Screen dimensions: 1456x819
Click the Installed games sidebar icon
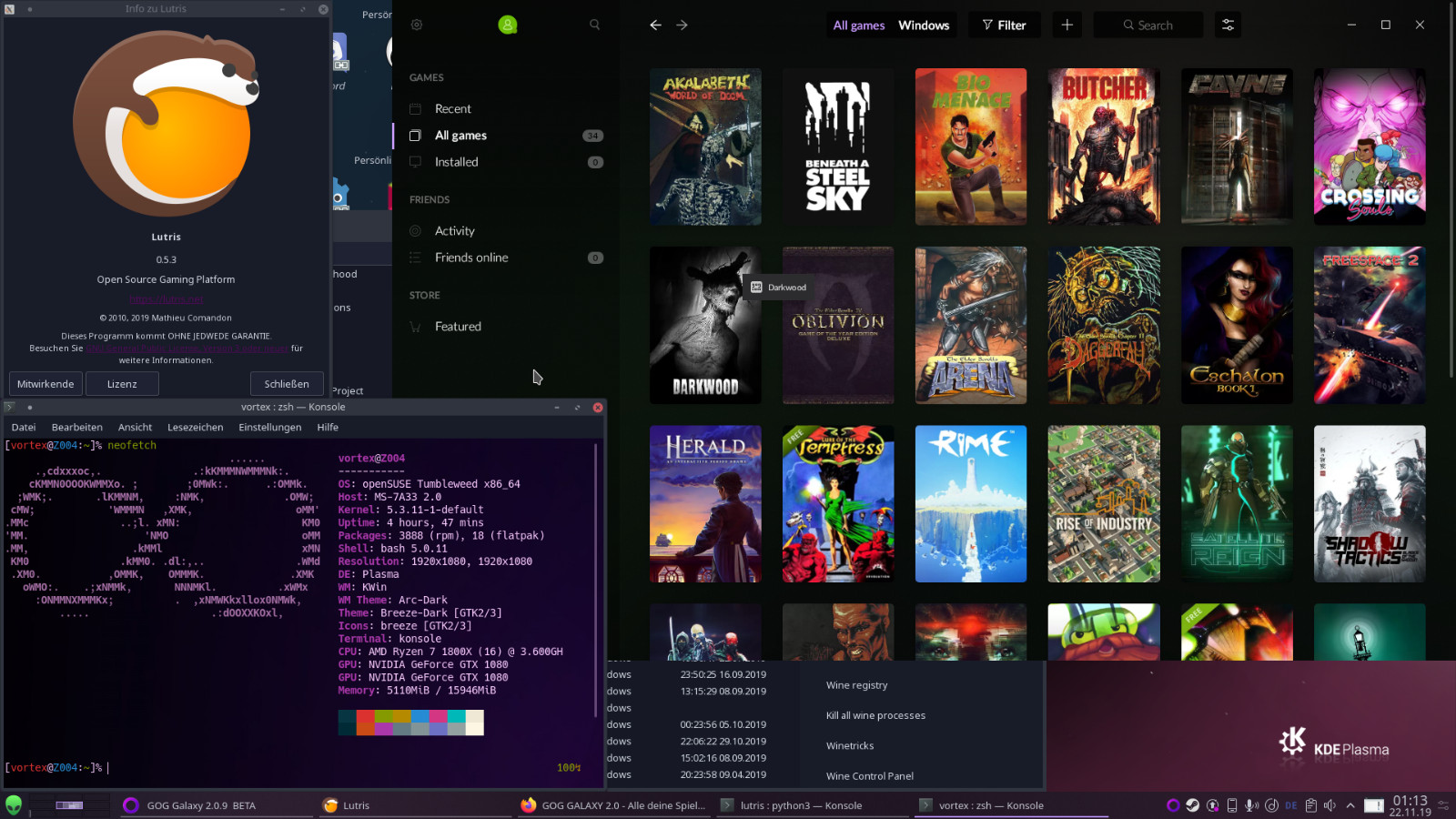pyautogui.click(x=416, y=162)
